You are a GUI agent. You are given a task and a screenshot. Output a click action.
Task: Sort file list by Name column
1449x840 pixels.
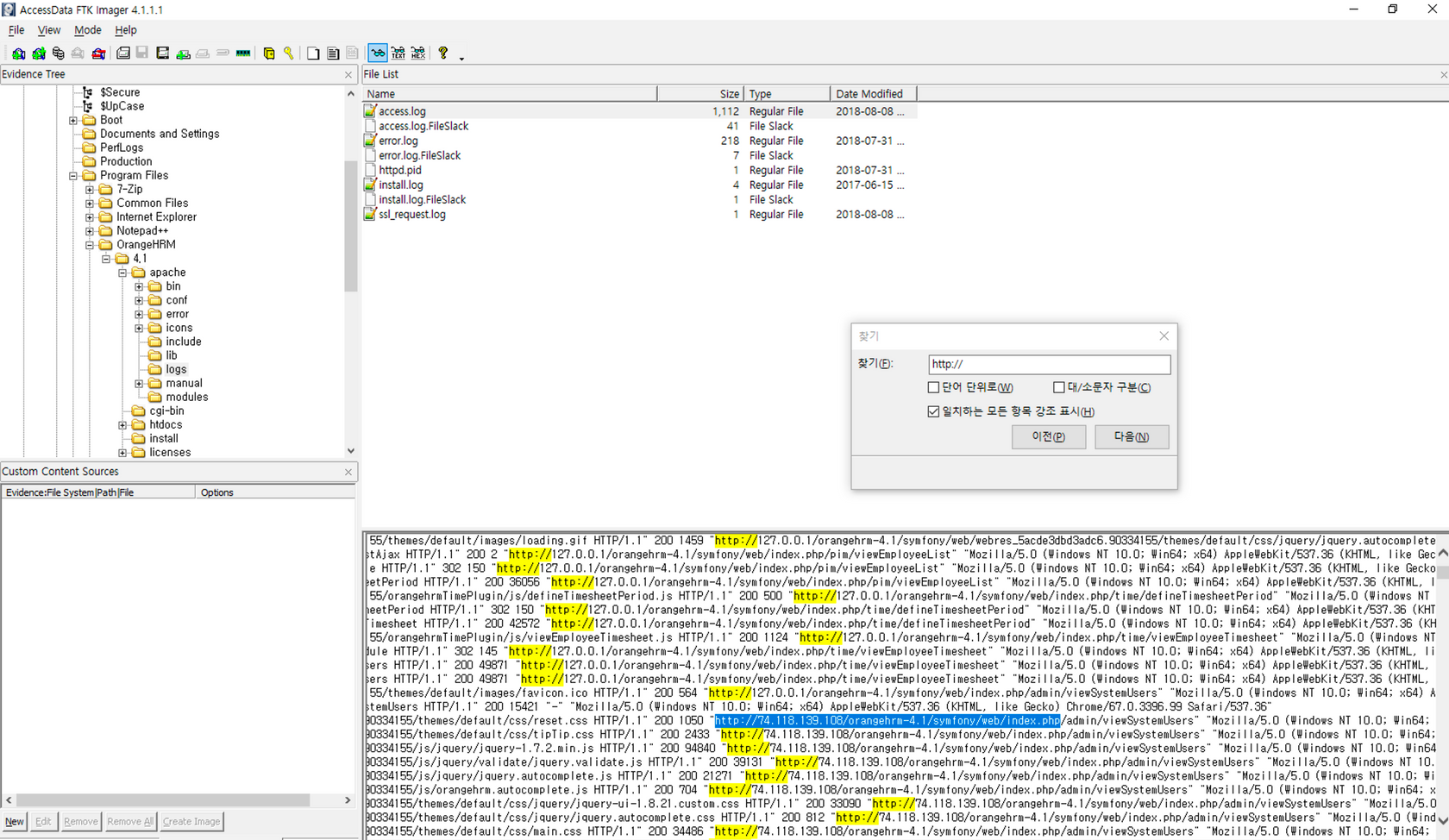tap(510, 94)
